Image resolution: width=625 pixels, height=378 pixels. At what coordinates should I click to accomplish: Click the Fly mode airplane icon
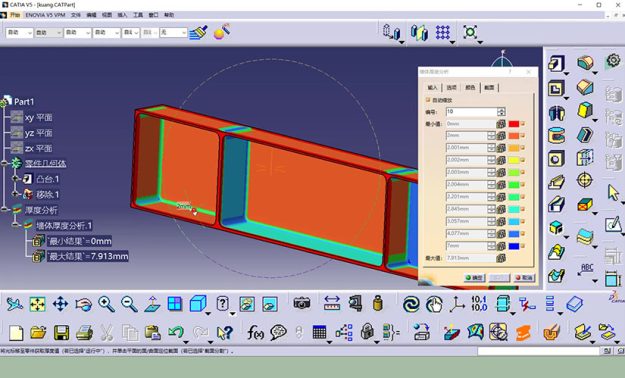(x=15, y=304)
